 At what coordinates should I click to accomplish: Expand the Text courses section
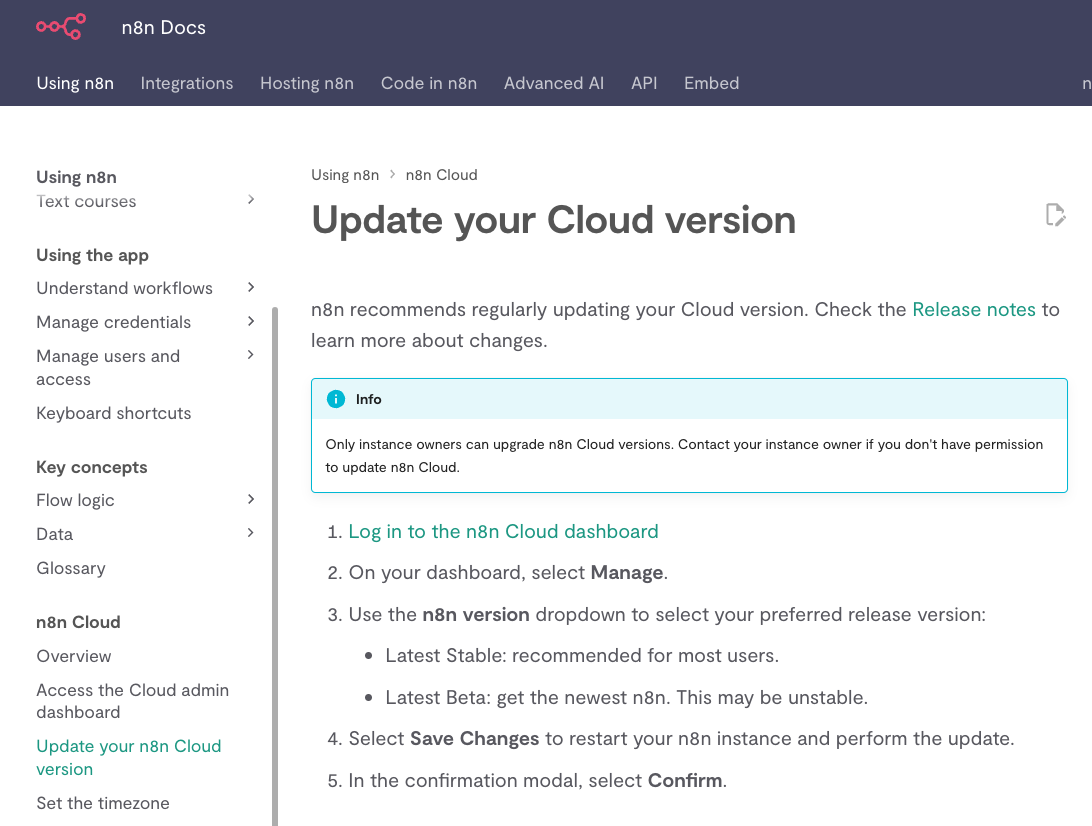pyautogui.click(x=251, y=200)
